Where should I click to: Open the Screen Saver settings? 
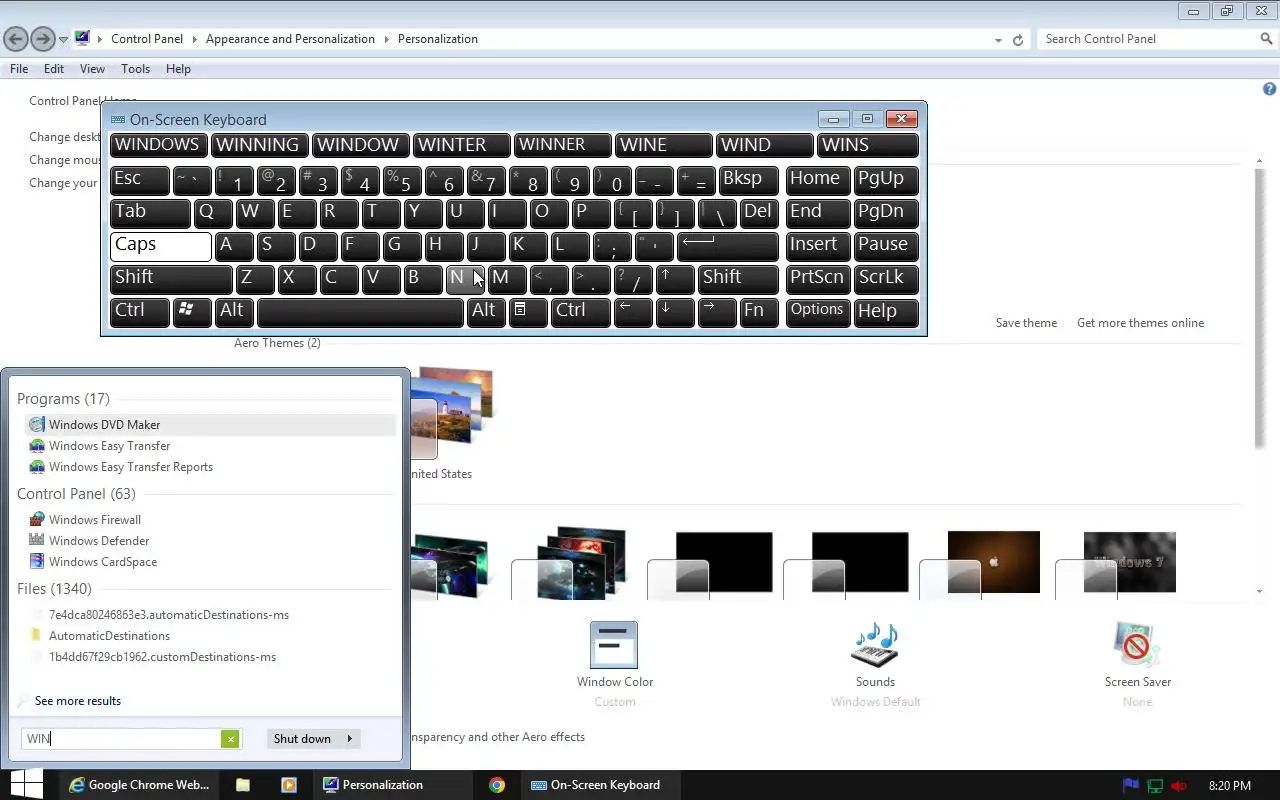pyautogui.click(x=1137, y=655)
